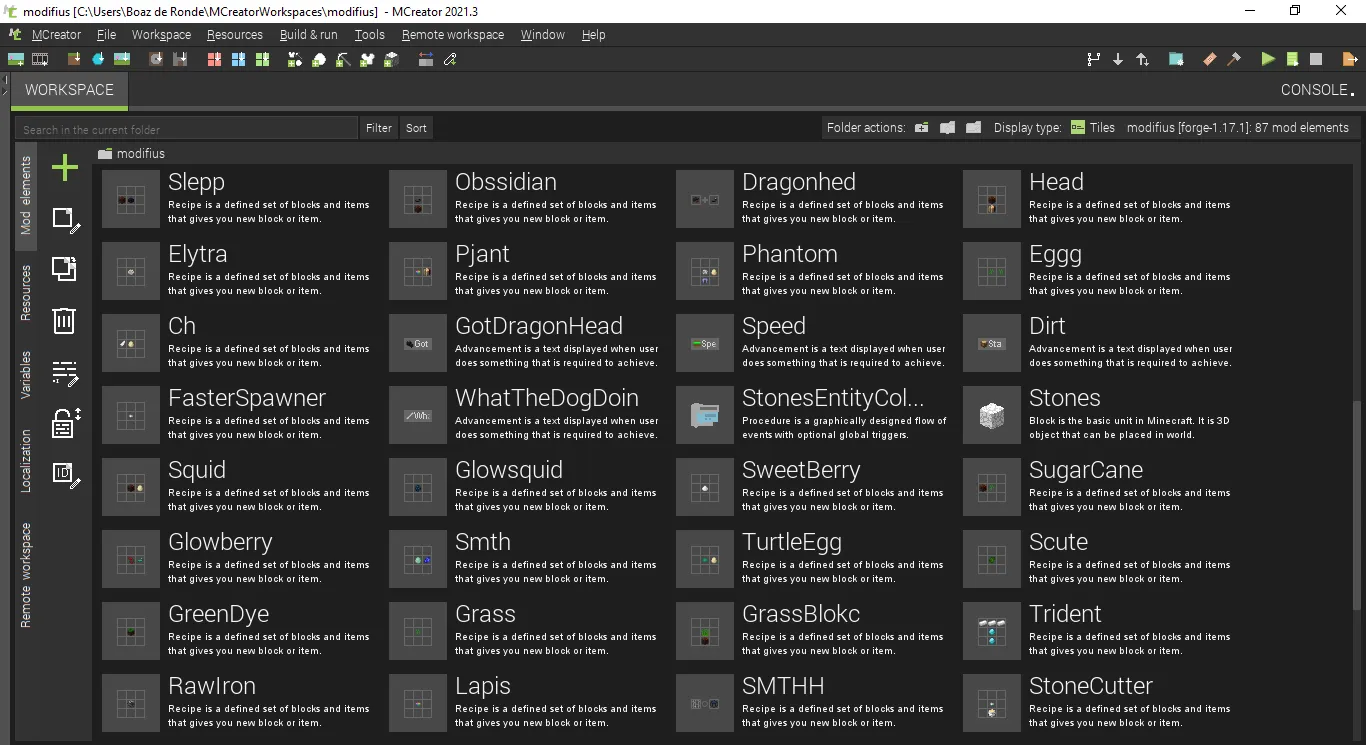
Task: Switch to the Localization side tab
Action: coord(27,461)
